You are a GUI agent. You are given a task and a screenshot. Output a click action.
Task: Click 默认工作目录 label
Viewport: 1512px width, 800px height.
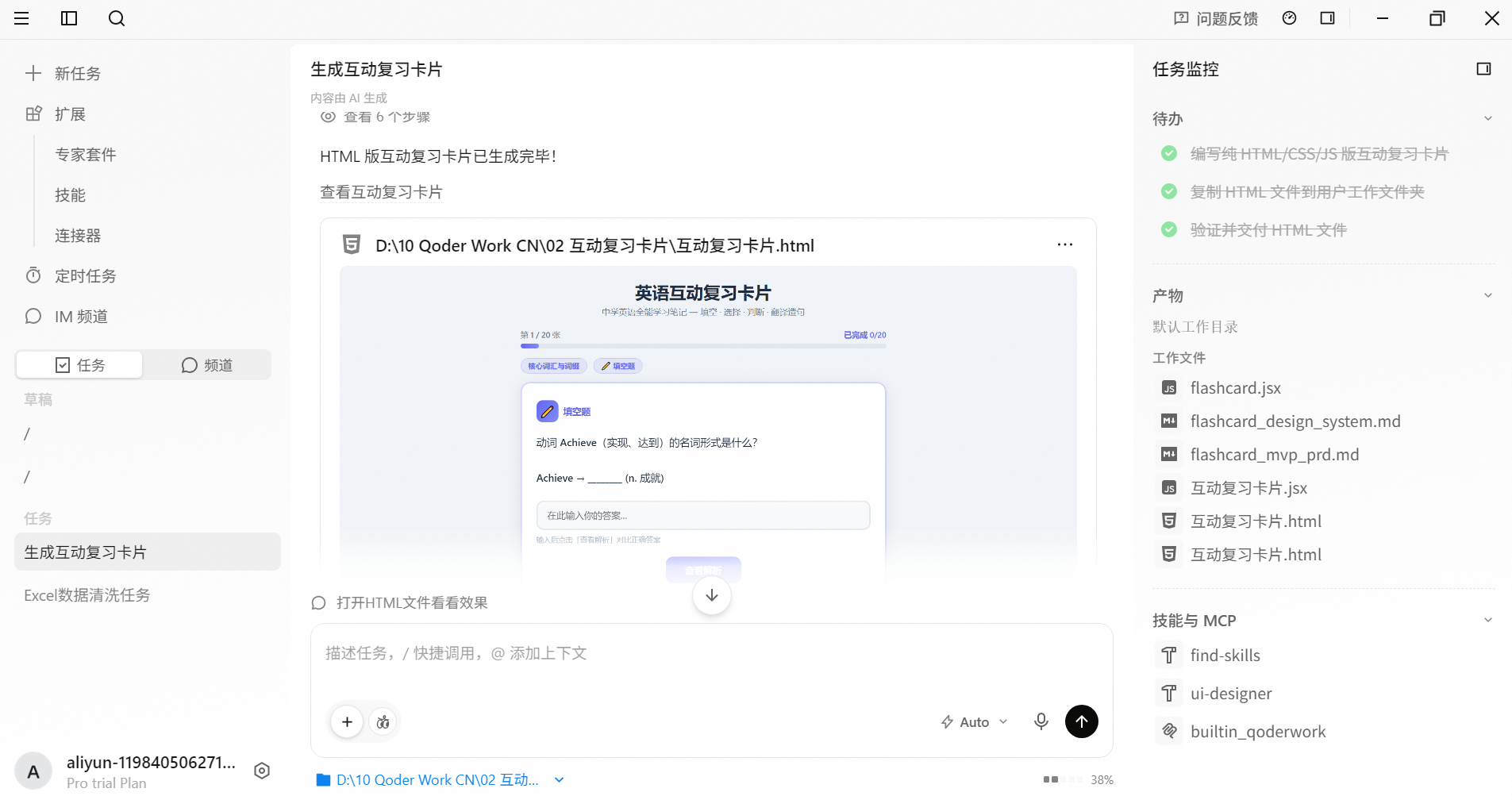1195,327
